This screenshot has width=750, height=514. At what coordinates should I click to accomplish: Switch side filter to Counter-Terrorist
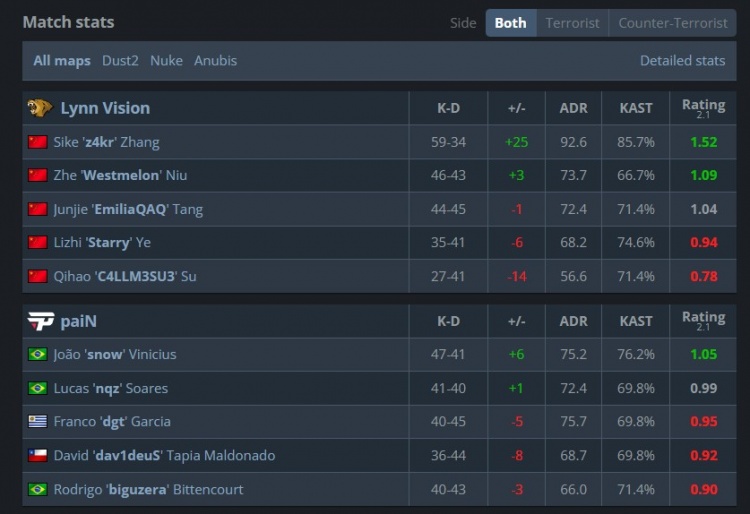671,23
